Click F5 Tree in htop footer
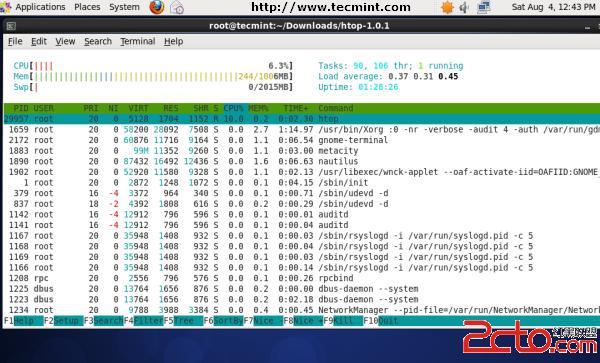 point(184,321)
